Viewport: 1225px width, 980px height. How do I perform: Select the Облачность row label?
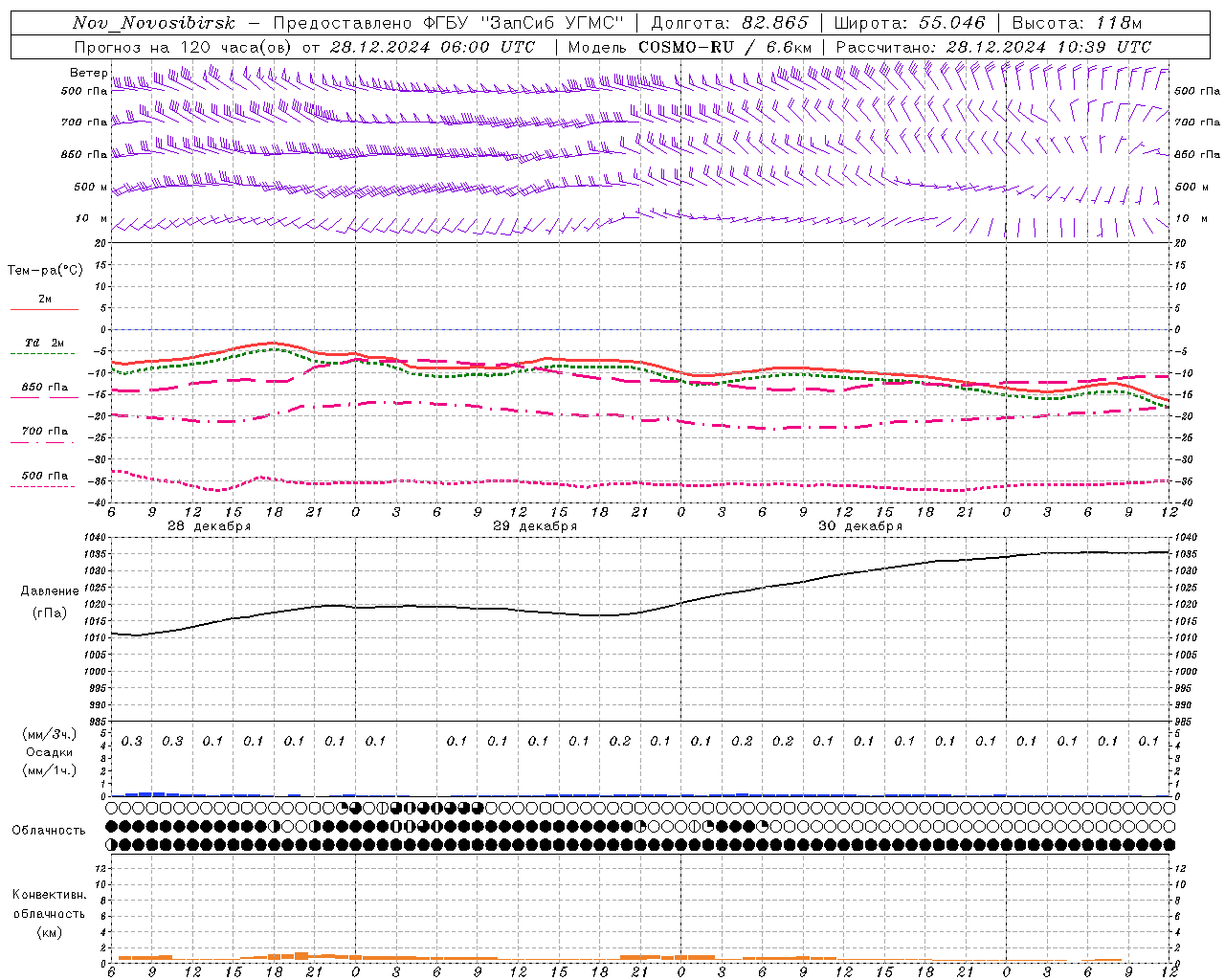coord(48,830)
